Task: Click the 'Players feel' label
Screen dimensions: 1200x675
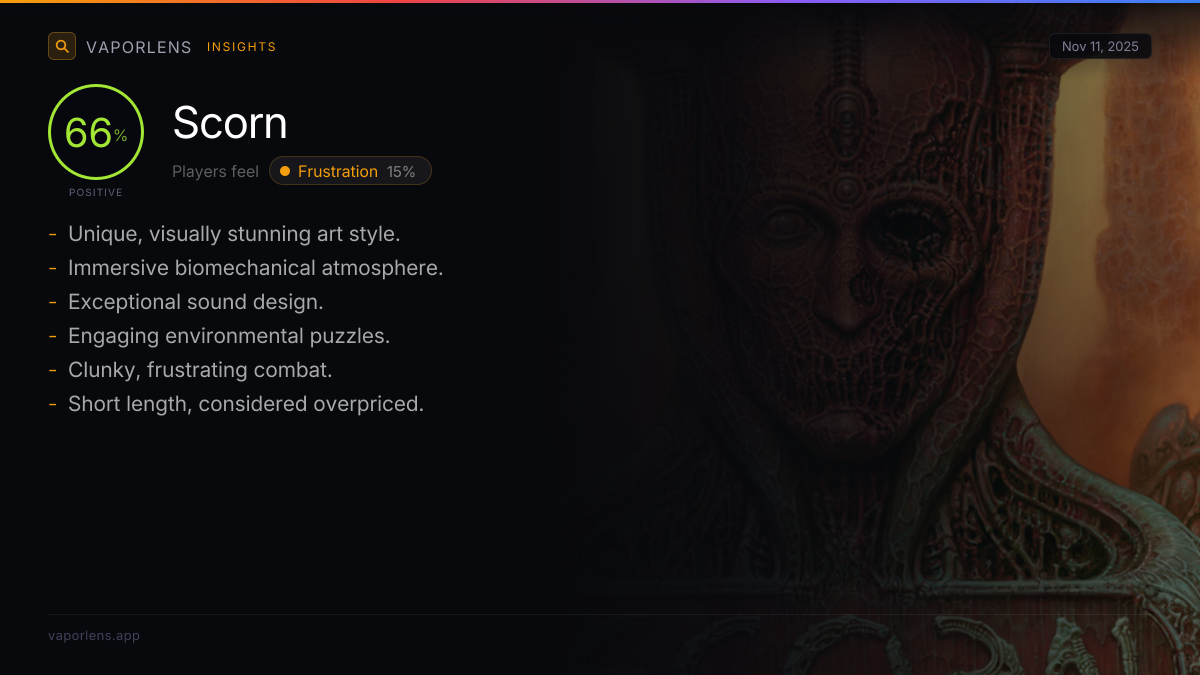Action: click(215, 171)
